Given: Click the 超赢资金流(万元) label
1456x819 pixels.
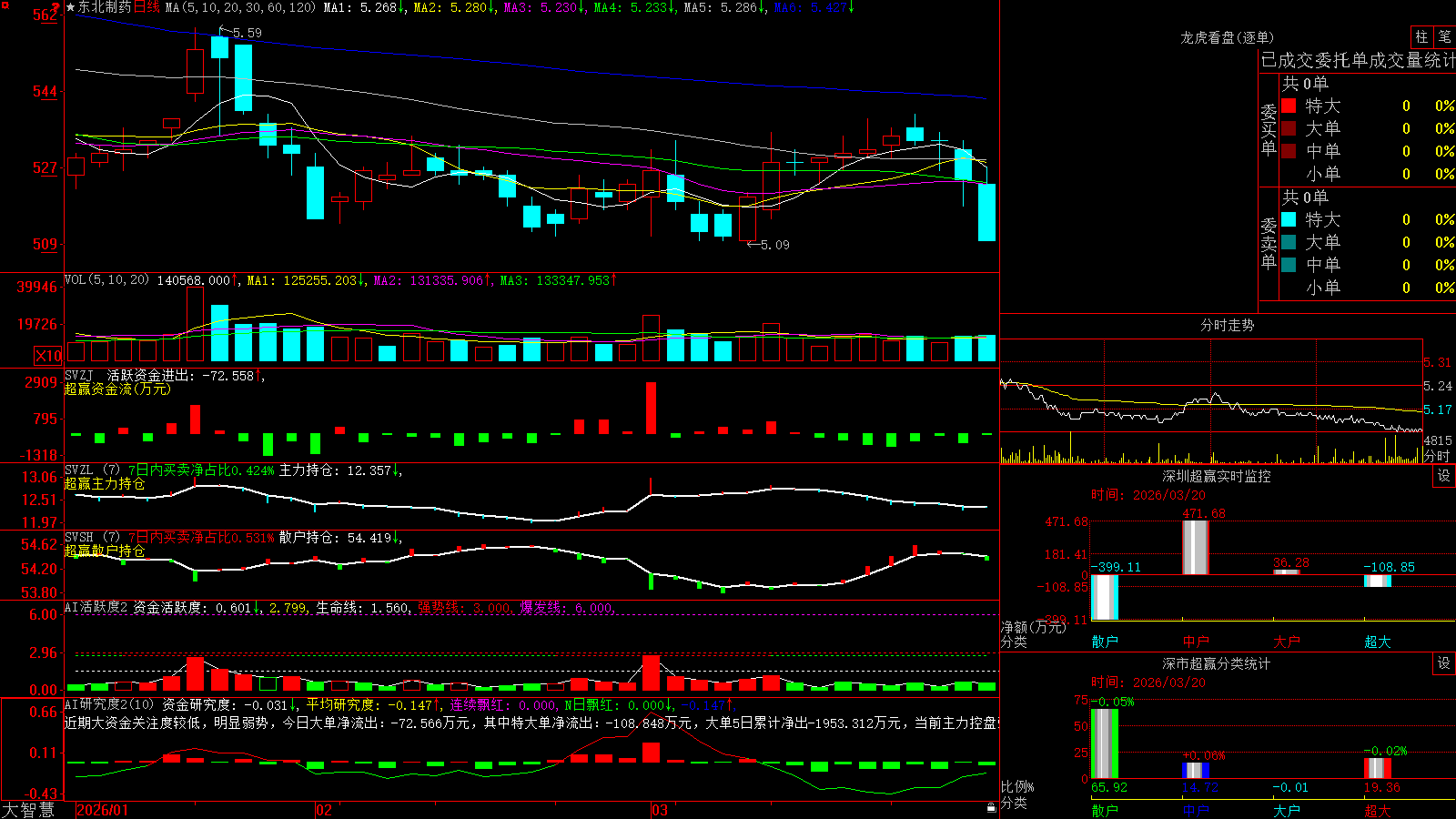Looking at the screenshot, I should [x=117, y=389].
